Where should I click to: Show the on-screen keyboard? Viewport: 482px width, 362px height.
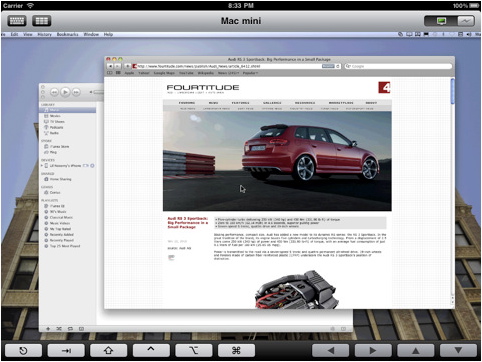(17, 21)
